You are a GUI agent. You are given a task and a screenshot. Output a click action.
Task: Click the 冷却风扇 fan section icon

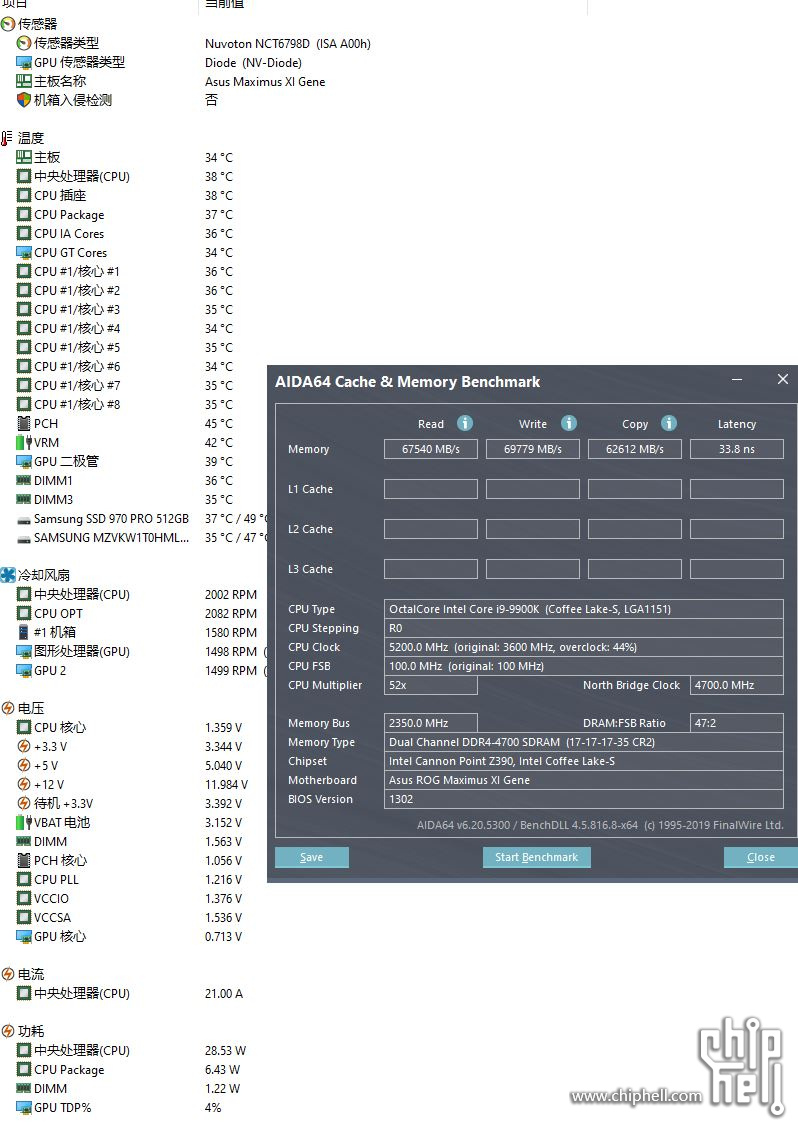[8, 575]
